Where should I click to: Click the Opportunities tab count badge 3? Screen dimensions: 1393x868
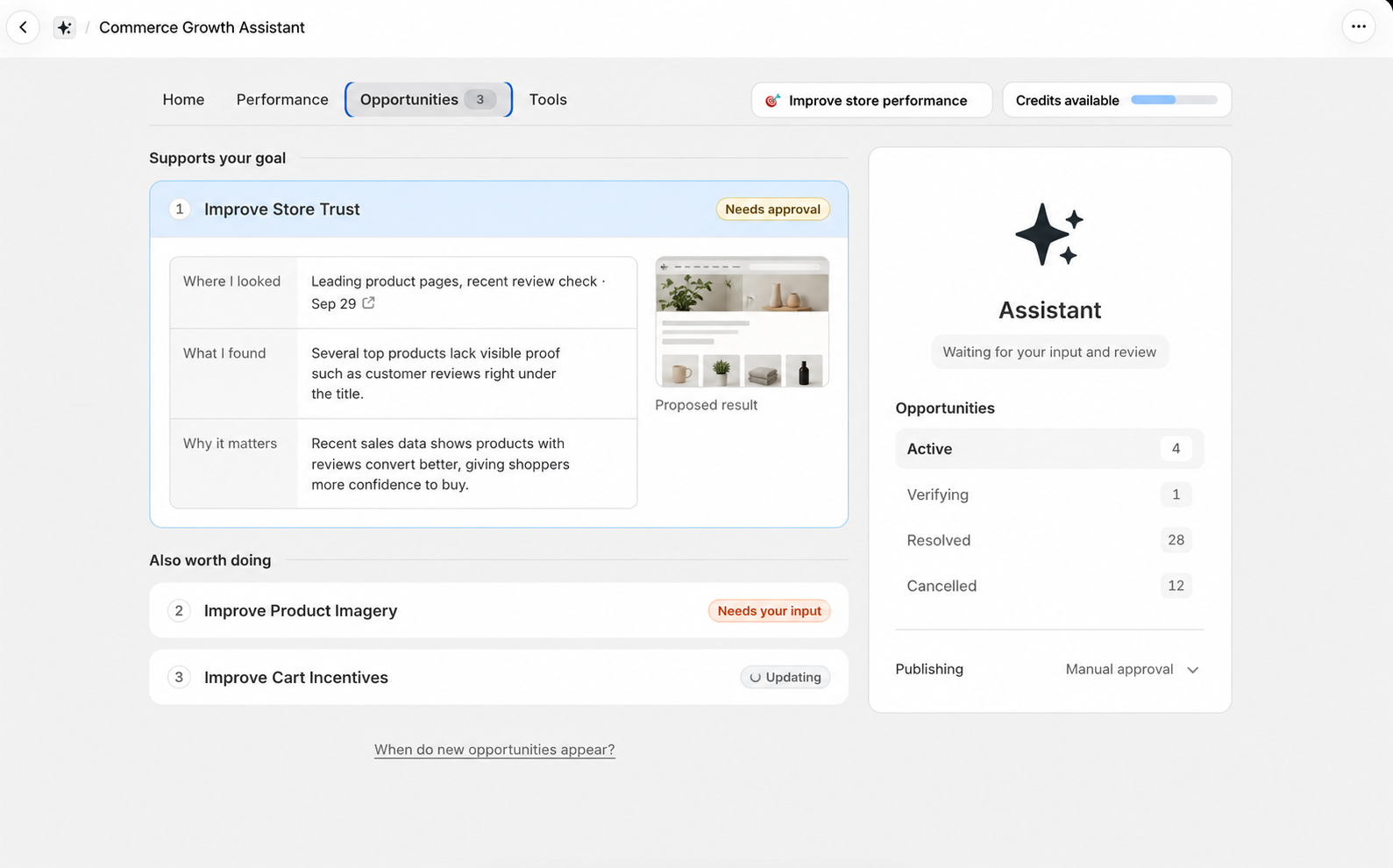click(x=480, y=100)
